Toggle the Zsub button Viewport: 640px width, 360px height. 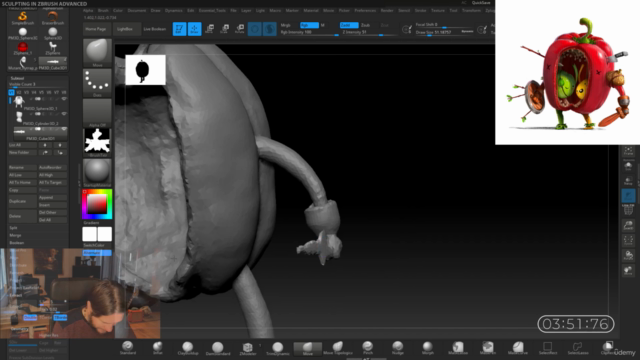click(365, 25)
